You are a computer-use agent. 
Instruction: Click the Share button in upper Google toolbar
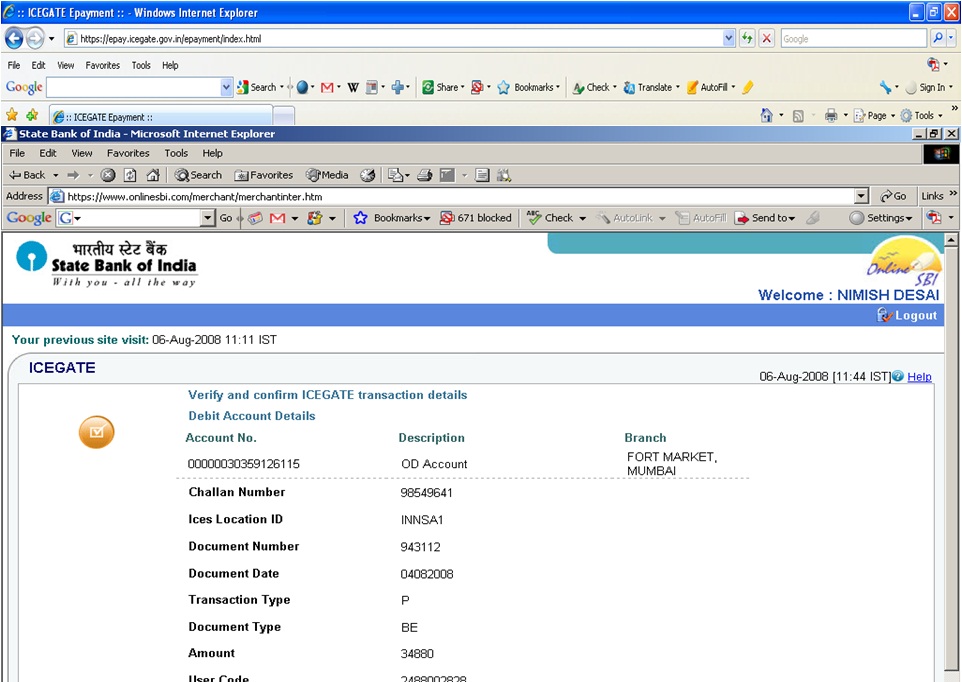click(442, 88)
